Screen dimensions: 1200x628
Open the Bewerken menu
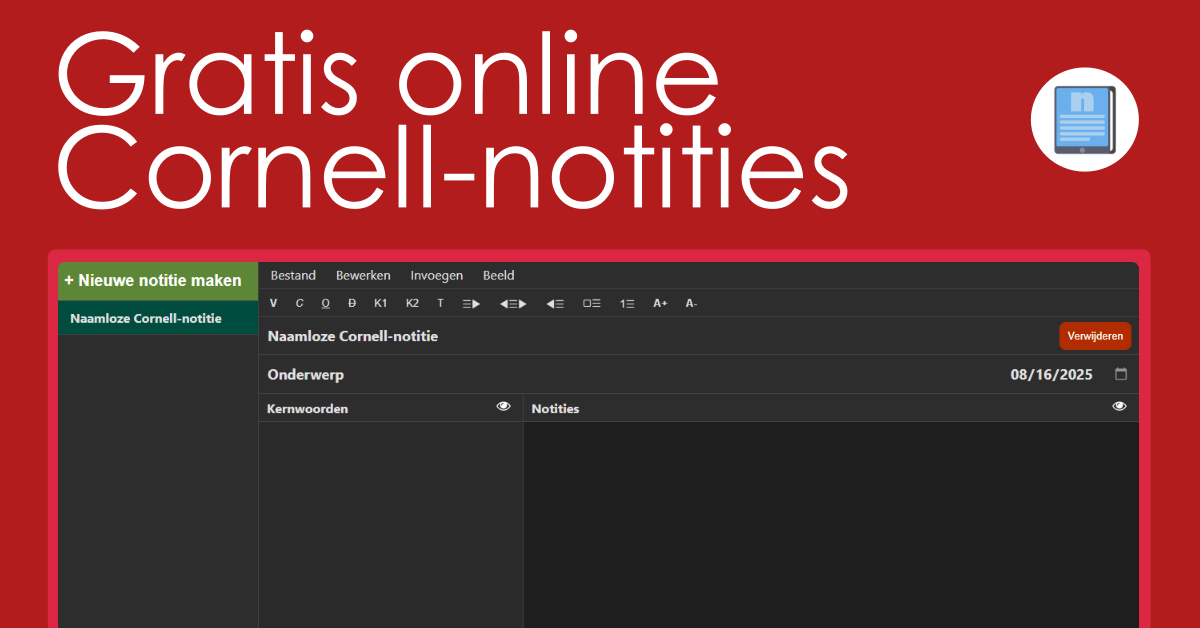363,275
